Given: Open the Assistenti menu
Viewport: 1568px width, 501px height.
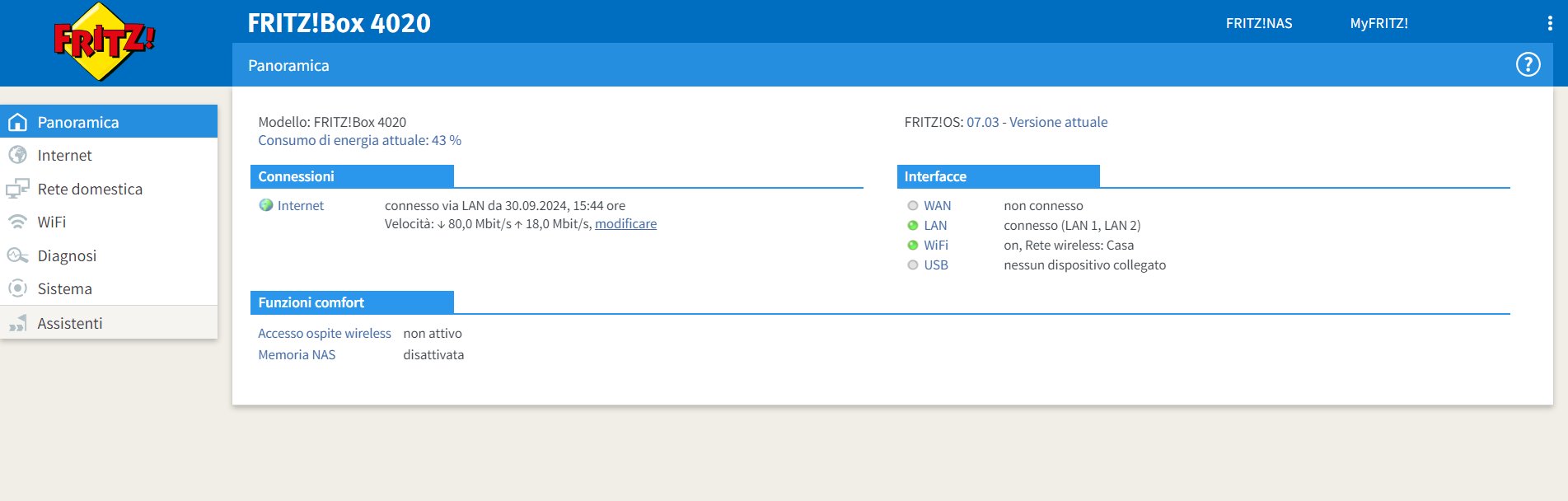Looking at the screenshot, I should (109, 323).
